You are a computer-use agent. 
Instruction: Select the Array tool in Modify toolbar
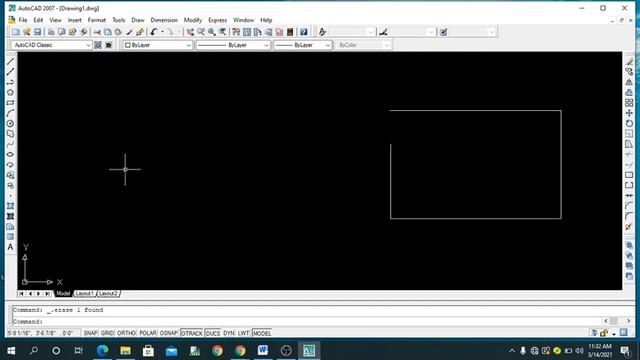pos(629,103)
